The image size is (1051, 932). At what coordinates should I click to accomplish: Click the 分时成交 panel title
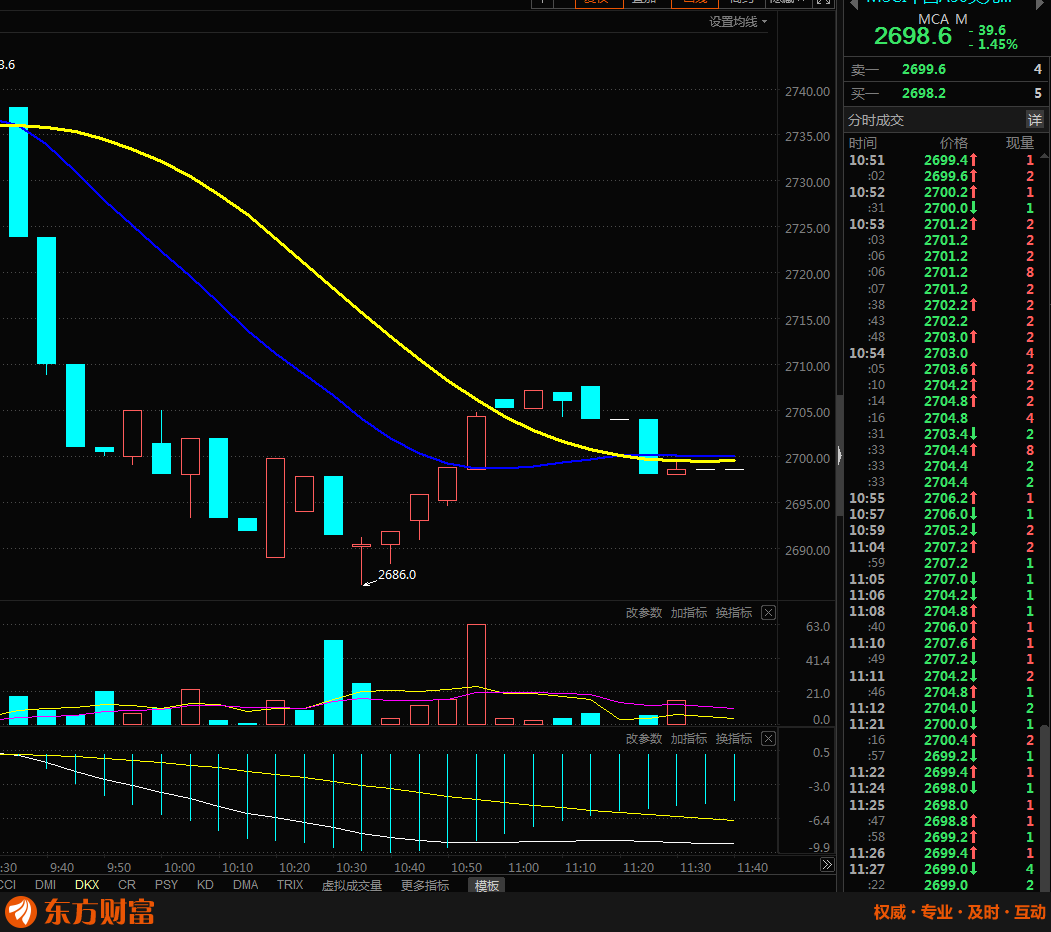pyautogui.click(x=876, y=120)
